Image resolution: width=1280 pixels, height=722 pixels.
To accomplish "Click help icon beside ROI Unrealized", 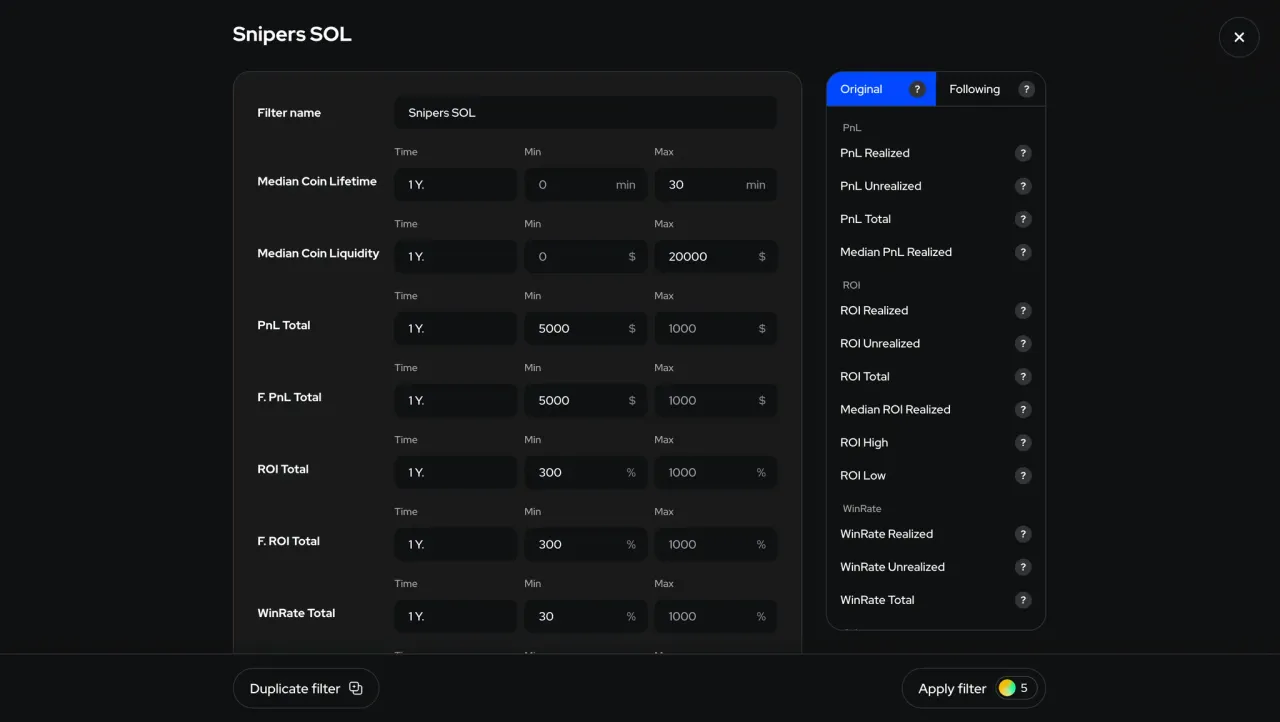I will tap(1022, 344).
